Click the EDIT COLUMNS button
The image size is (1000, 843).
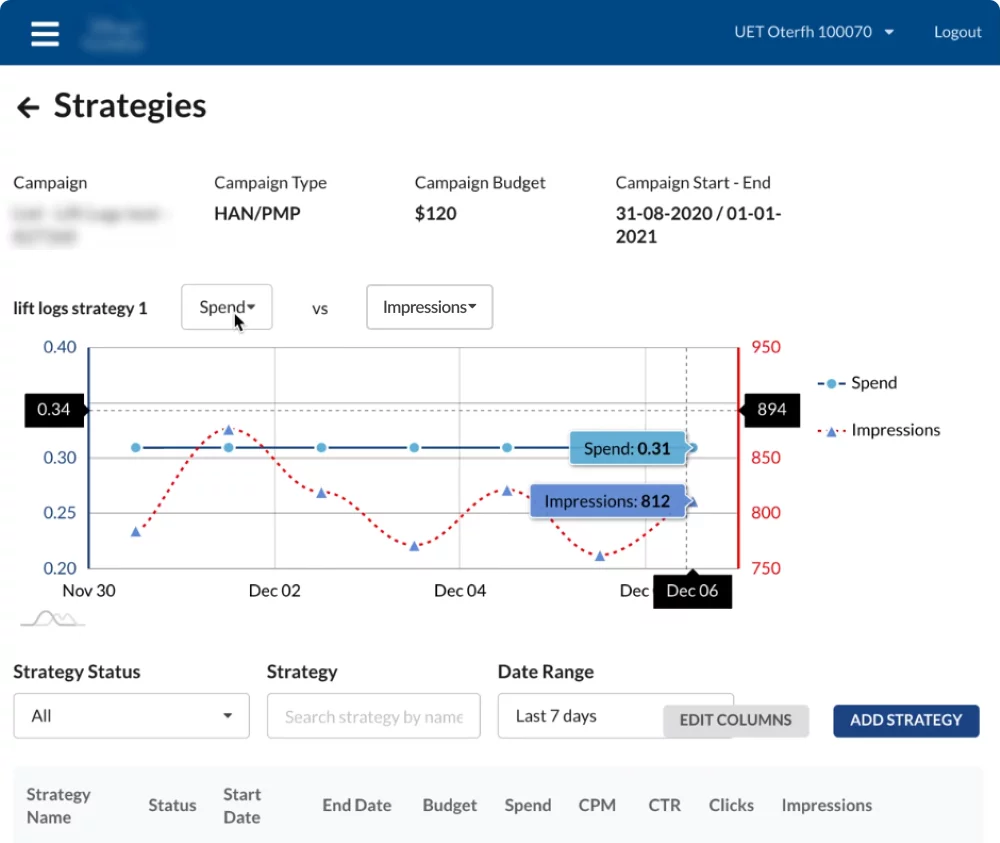736,720
